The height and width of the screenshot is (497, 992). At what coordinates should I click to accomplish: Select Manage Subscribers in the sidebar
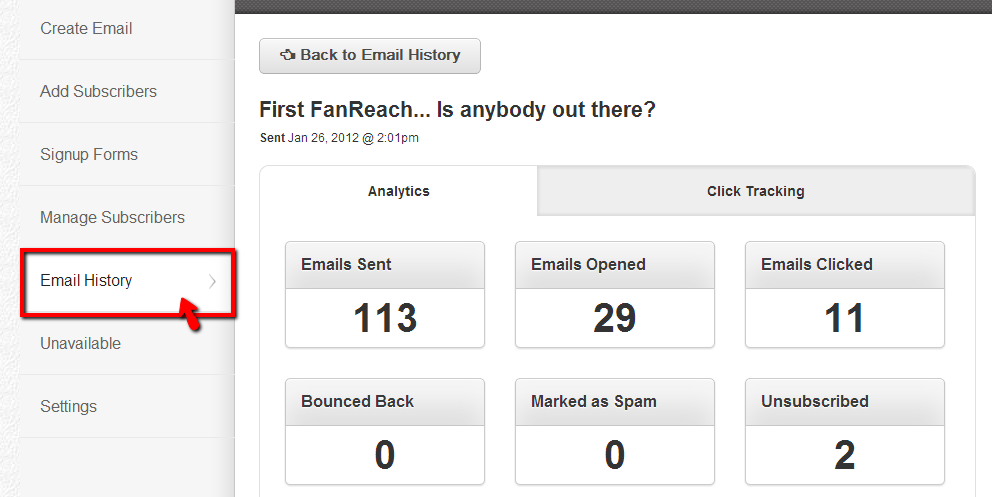click(112, 218)
